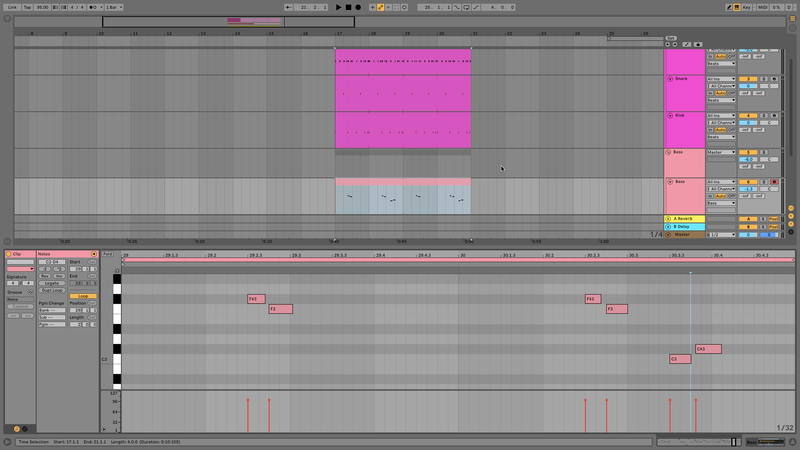Open Master track 1/2 output dropdown
The width and height of the screenshot is (800, 450).
(x=721, y=235)
